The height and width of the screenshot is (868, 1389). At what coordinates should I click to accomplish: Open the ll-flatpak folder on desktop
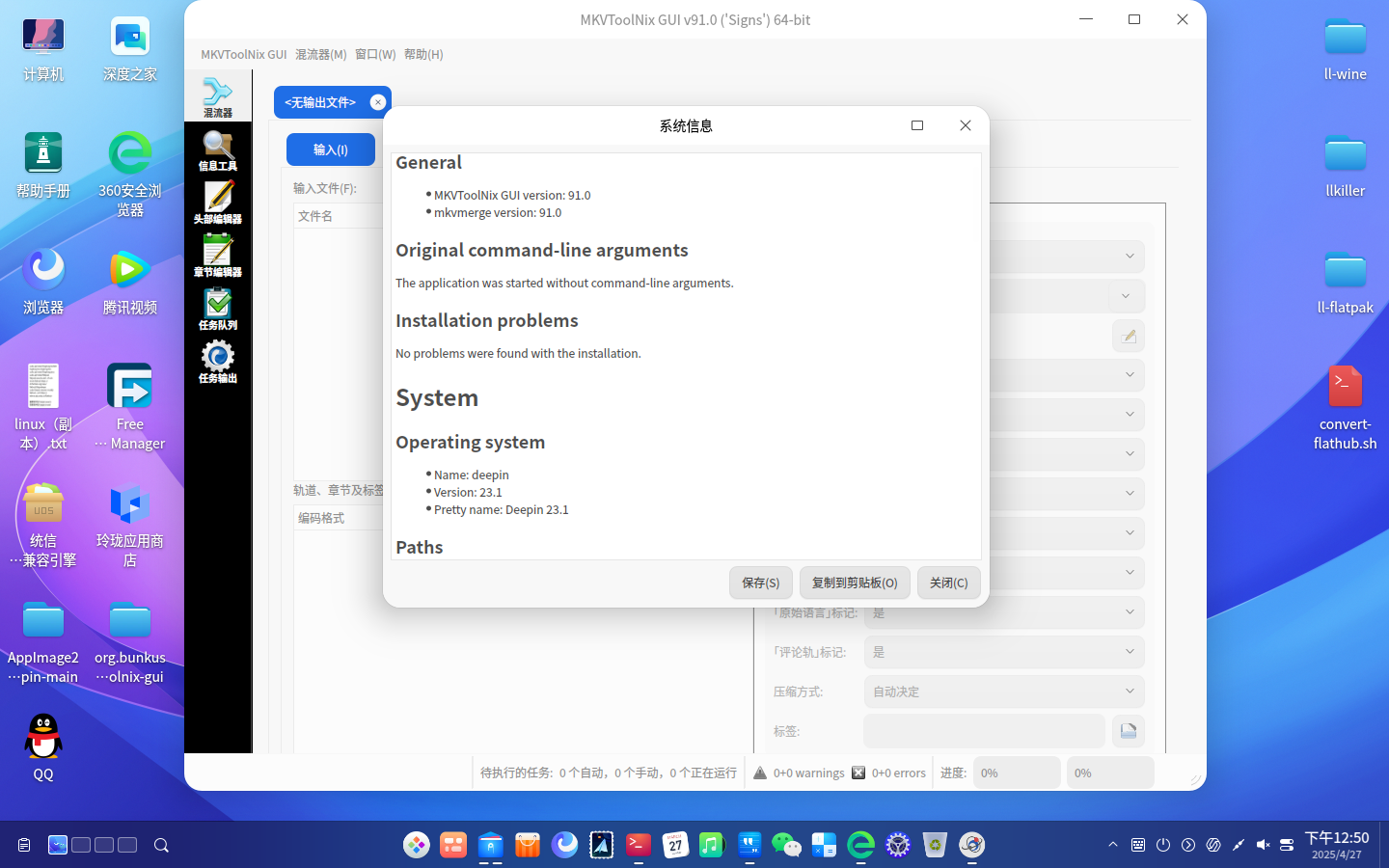coord(1345,282)
